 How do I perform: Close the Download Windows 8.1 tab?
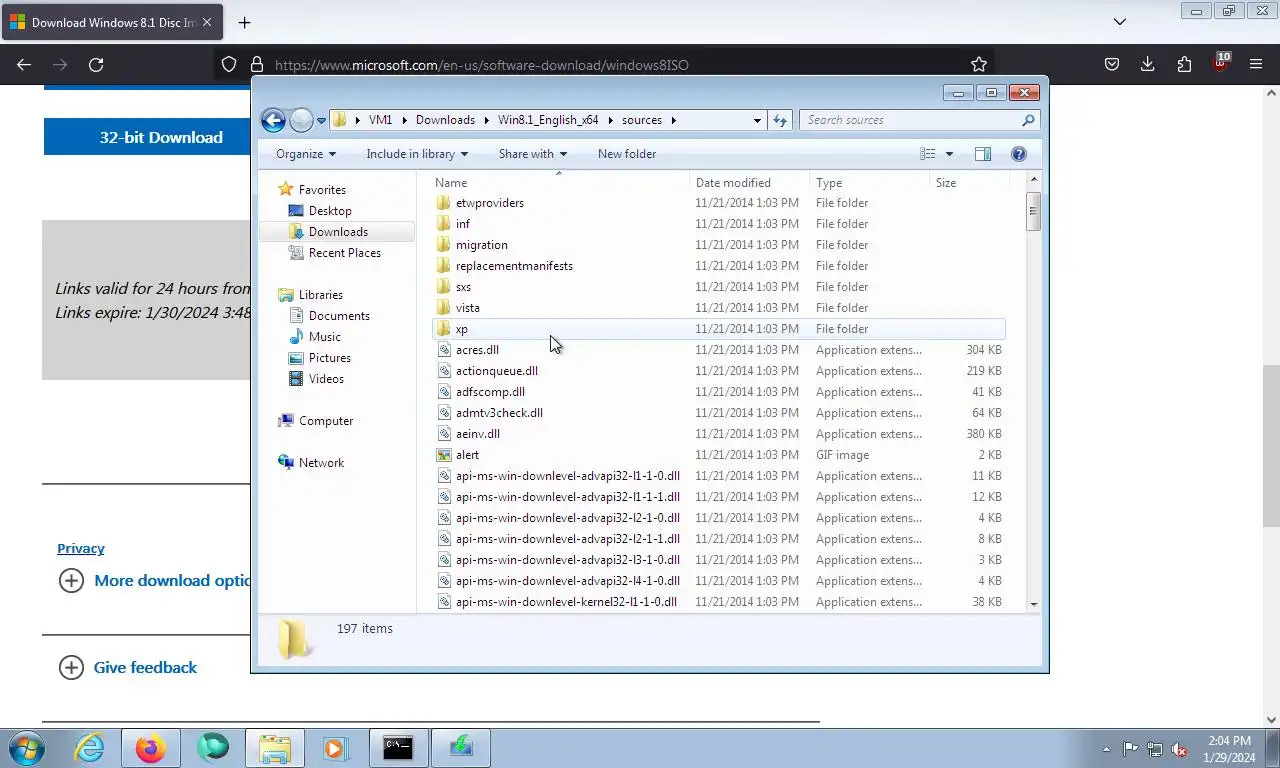pyautogui.click(x=207, y=22)
